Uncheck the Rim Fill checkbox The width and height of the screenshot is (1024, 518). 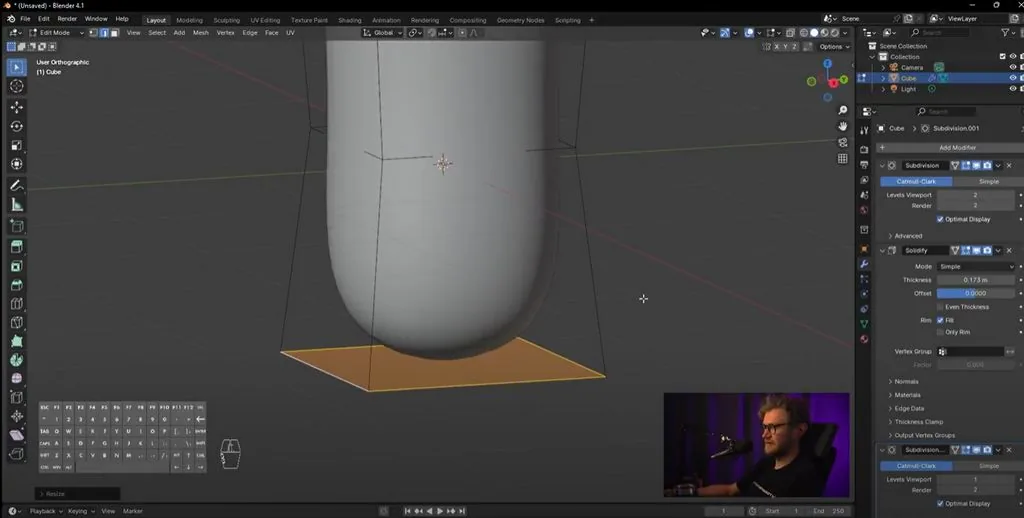940,320
